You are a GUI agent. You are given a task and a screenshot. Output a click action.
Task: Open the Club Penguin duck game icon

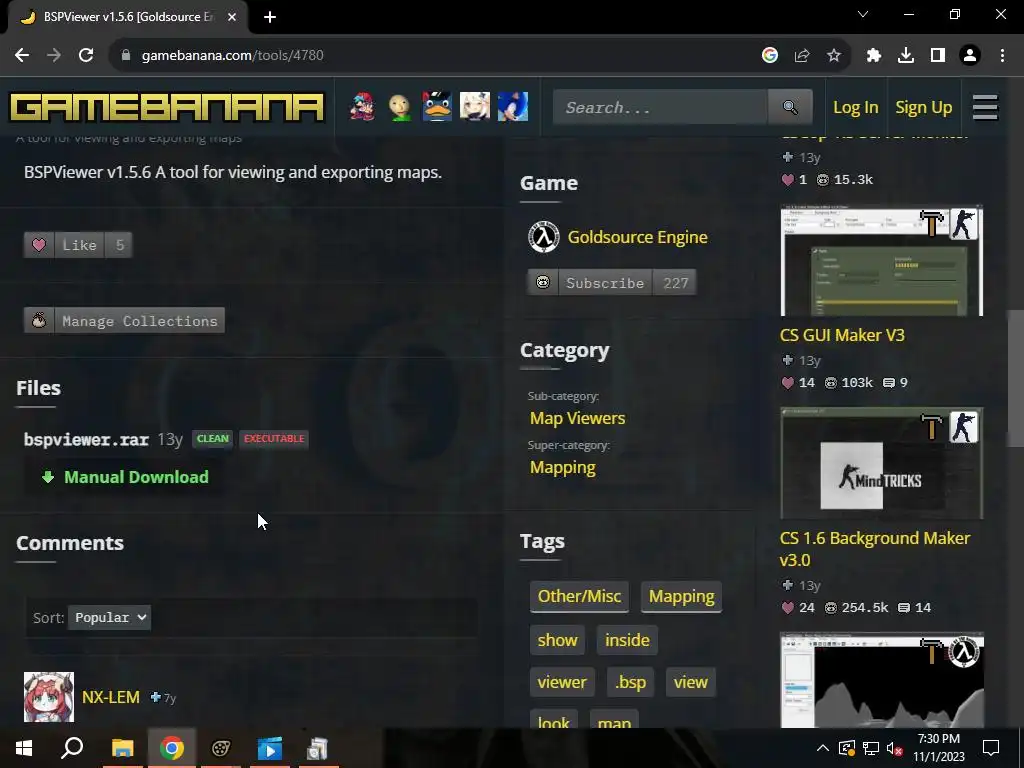(x=437, y=106)
